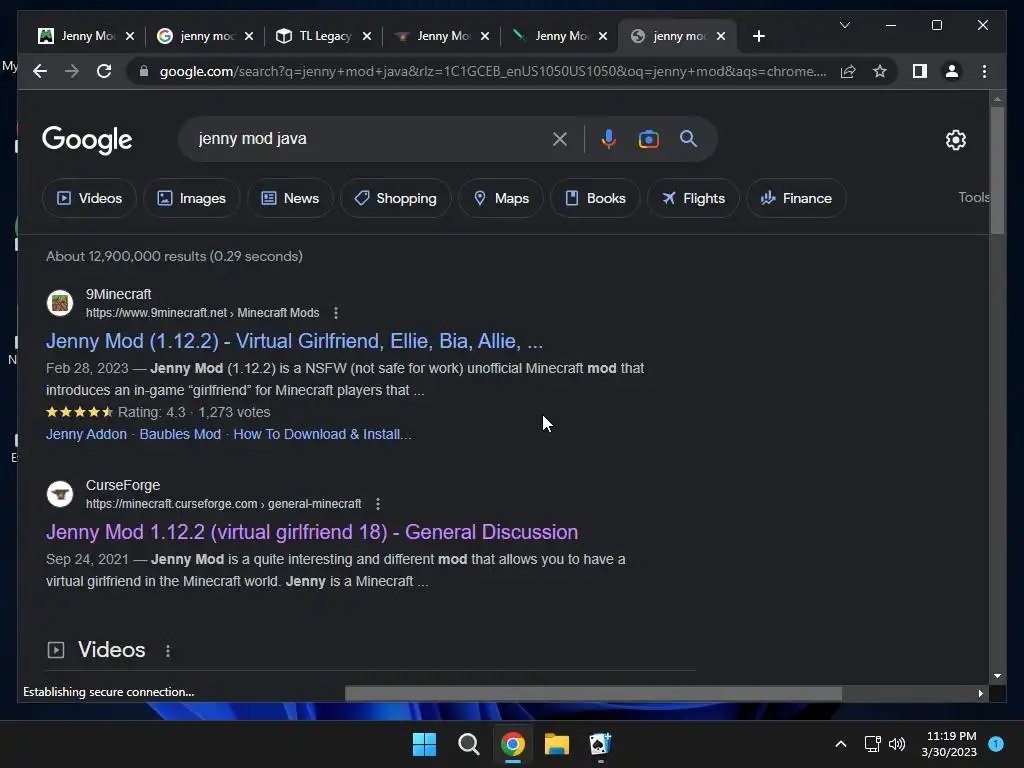This screenshot has height=768, width=1024.
Task: Clear the search box text
Action: click(560, 139)
